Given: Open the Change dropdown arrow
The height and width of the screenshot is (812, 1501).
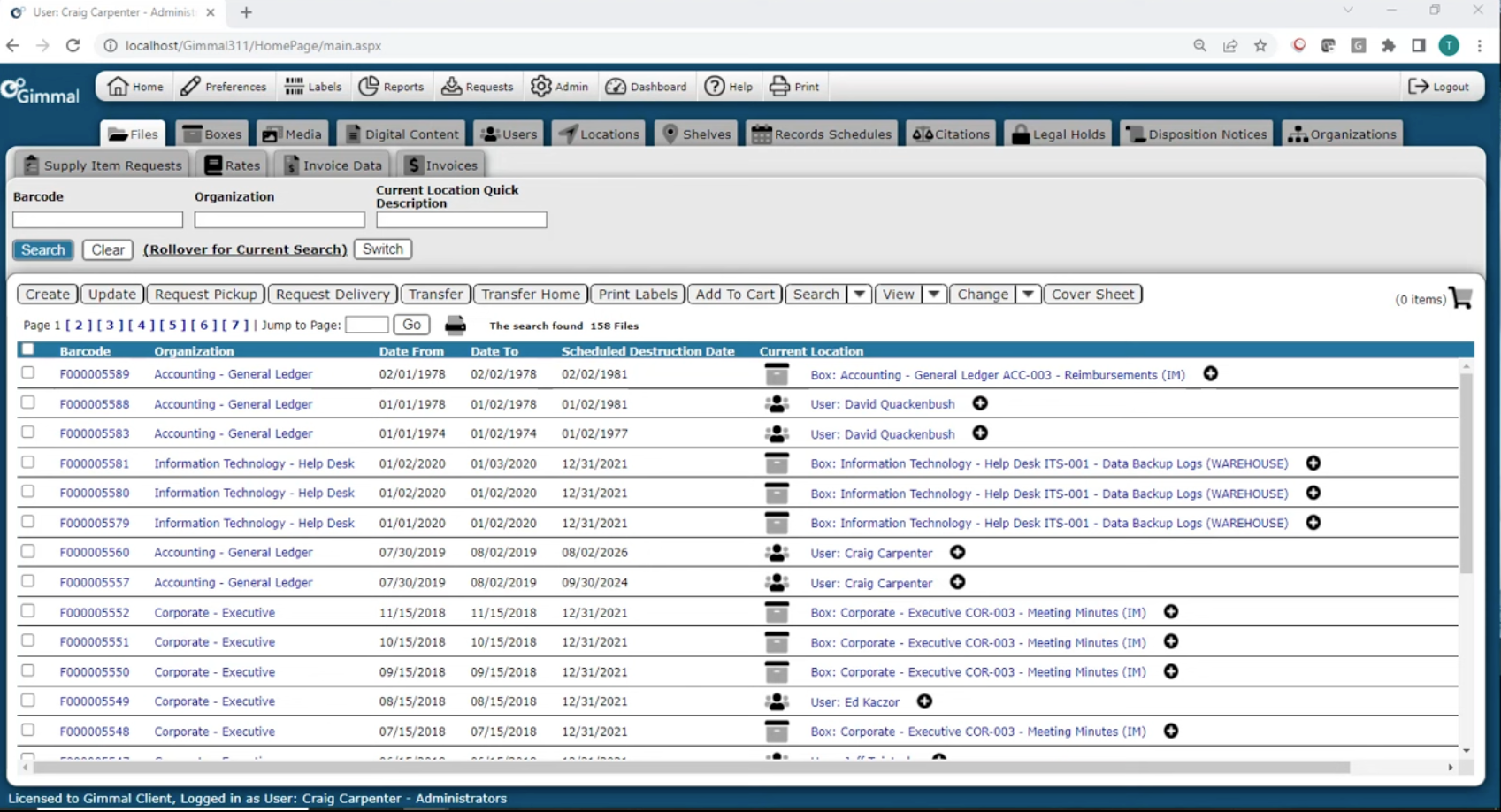Looking at the screenshot, I should [x=1028, y=294].
